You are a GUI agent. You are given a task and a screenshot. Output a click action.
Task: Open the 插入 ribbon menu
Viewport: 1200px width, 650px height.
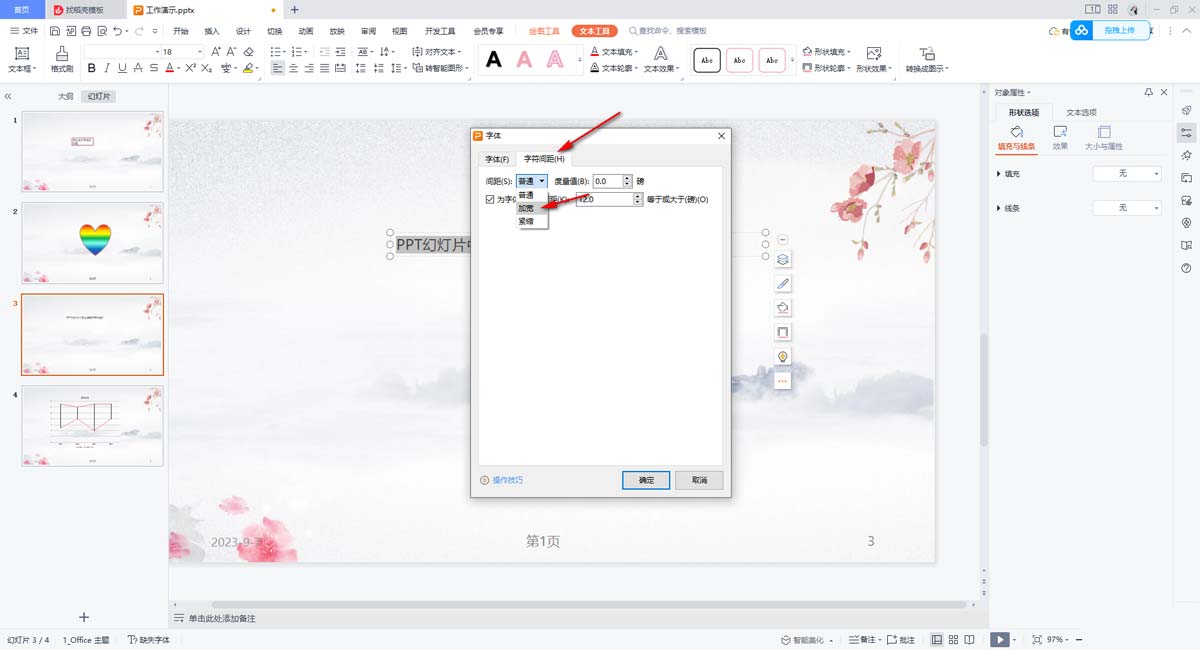[x=212, y=31]
